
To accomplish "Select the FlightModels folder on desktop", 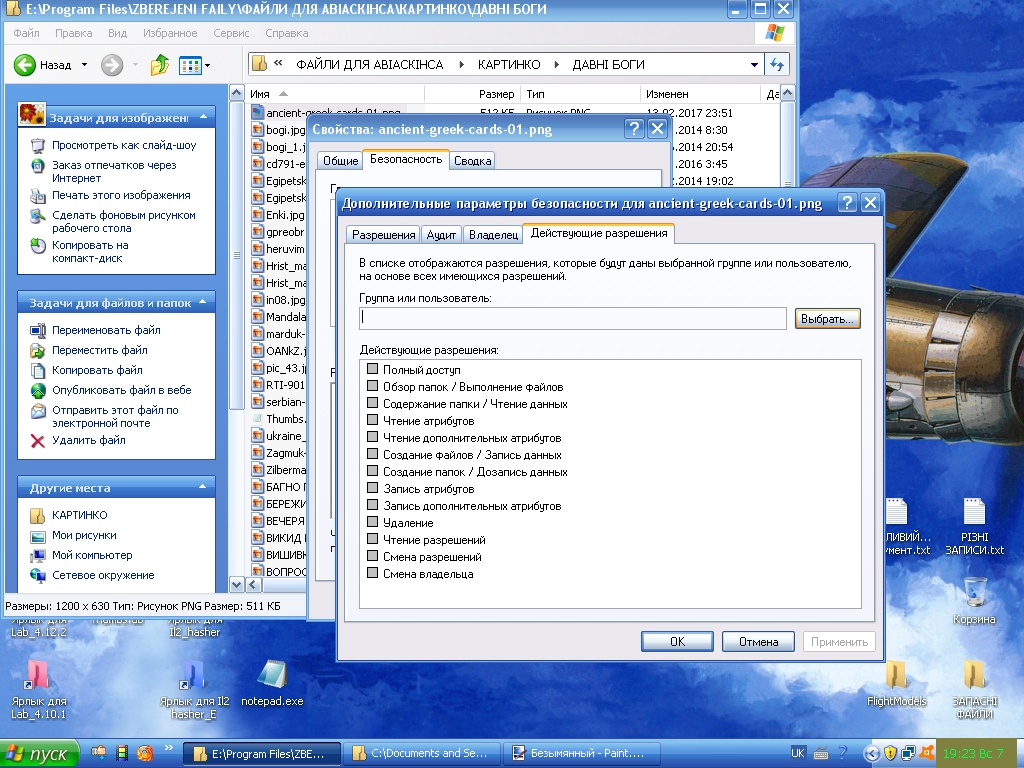I will [897, 674].
